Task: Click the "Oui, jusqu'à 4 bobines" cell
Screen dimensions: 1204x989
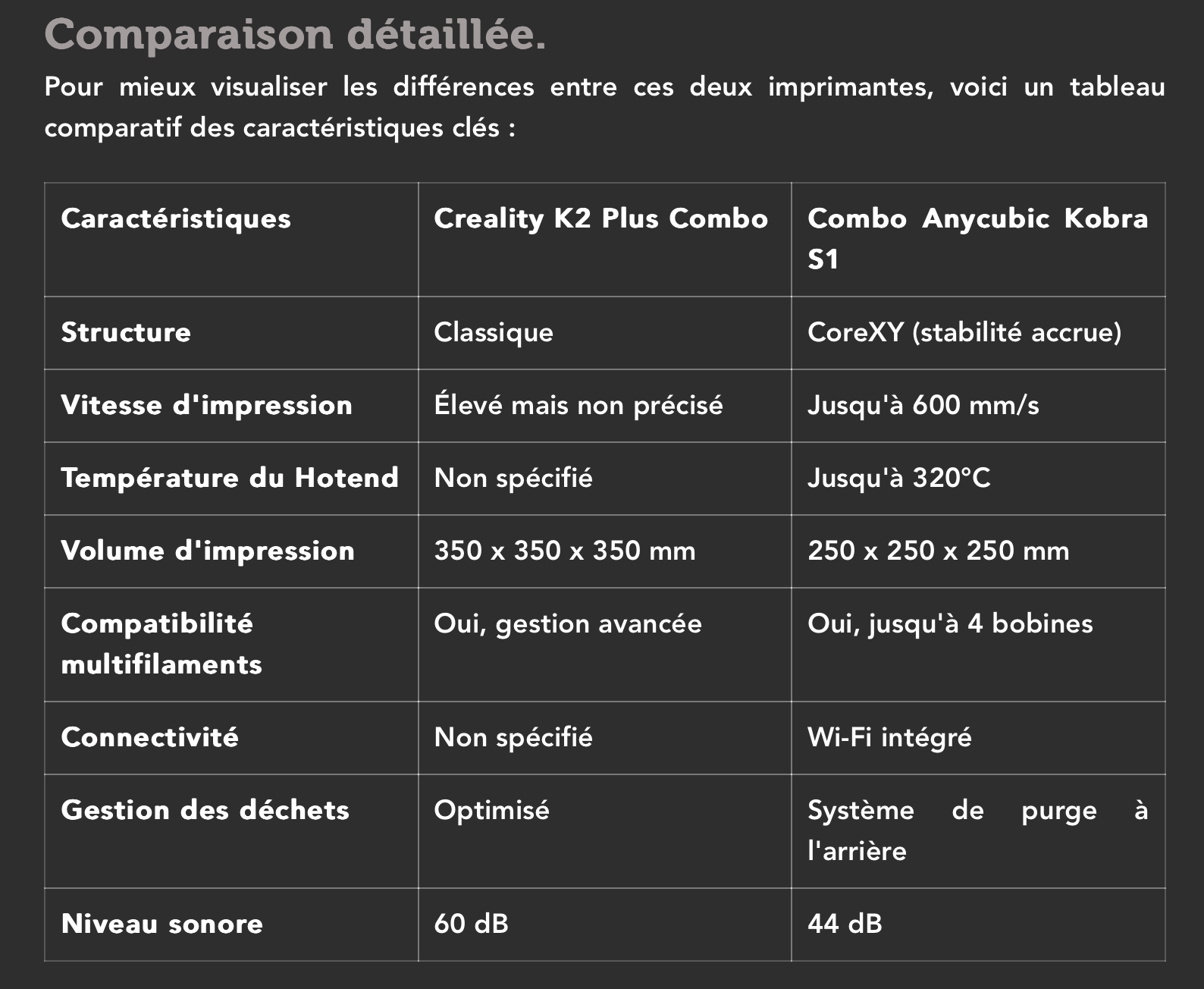Action: (950, 624)
